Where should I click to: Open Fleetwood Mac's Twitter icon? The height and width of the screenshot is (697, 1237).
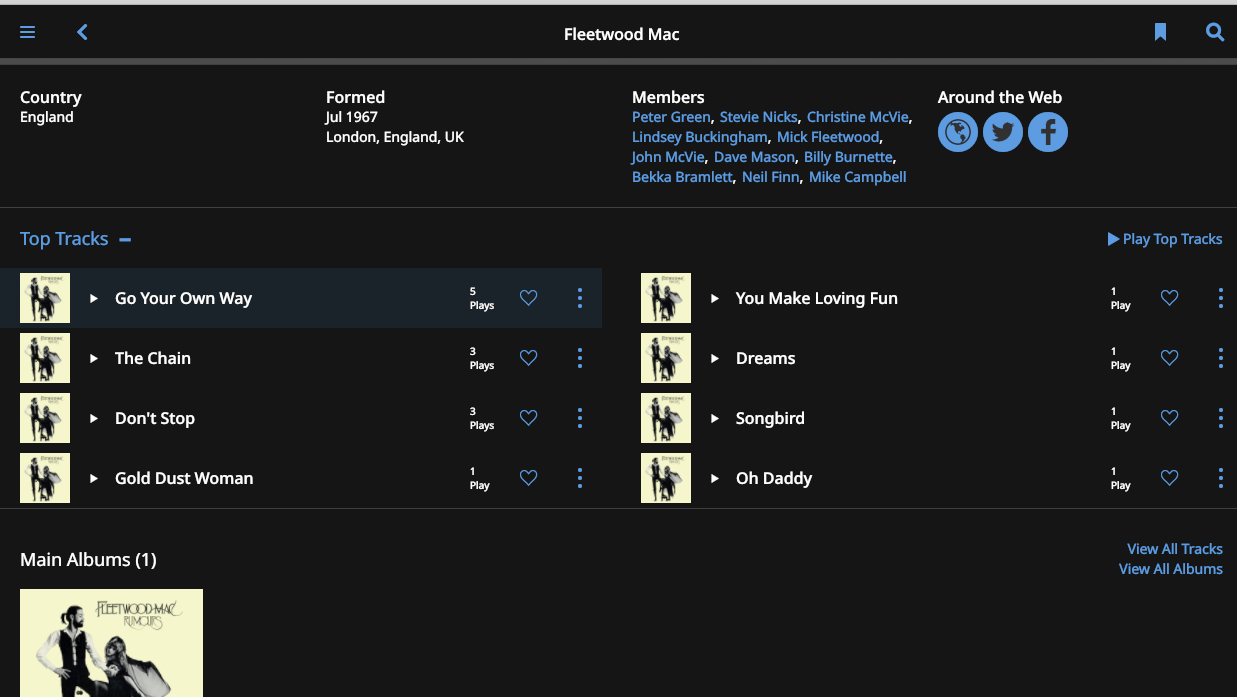(1003, 132)
